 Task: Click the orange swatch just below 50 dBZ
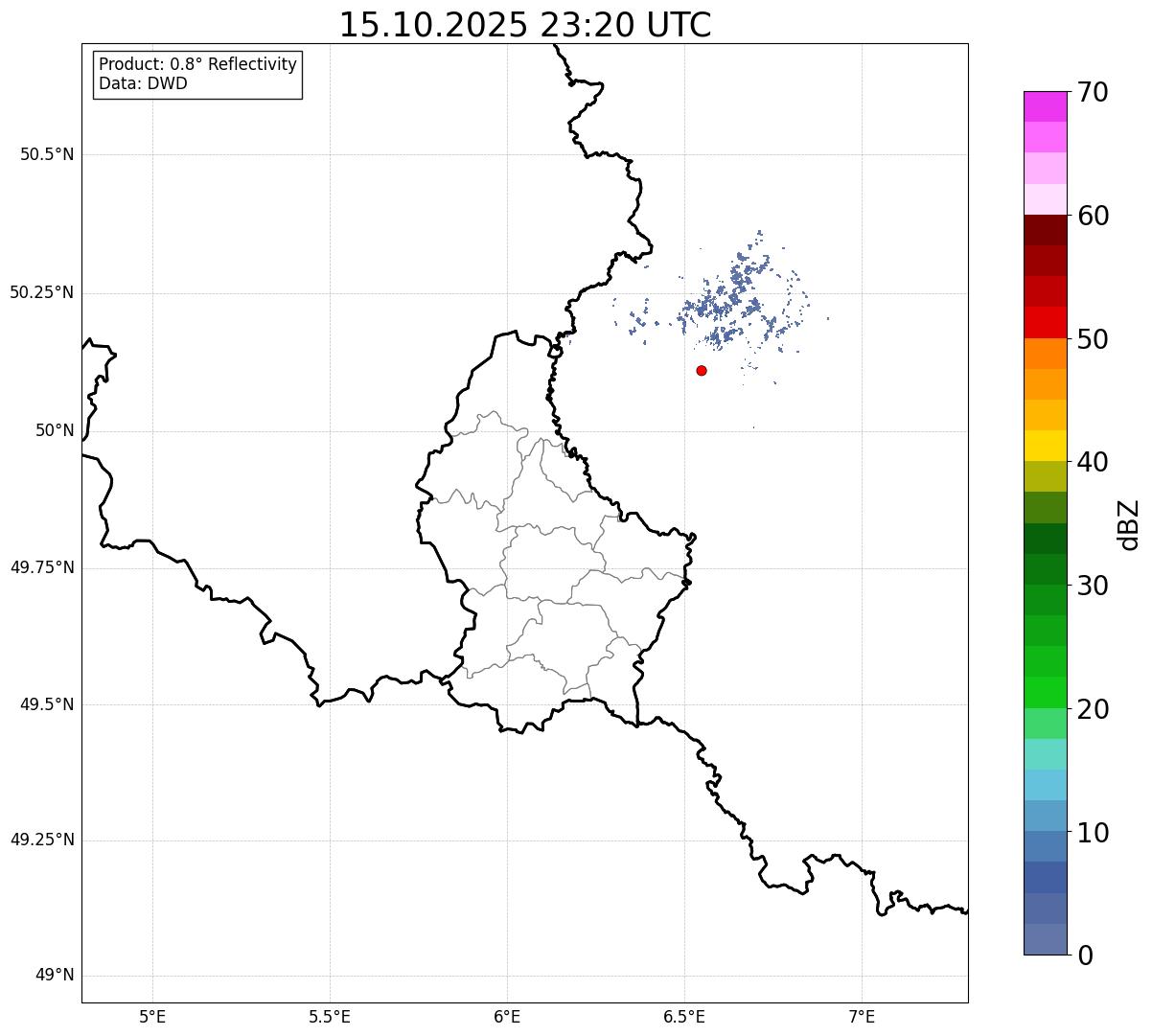coord(1045,354)
